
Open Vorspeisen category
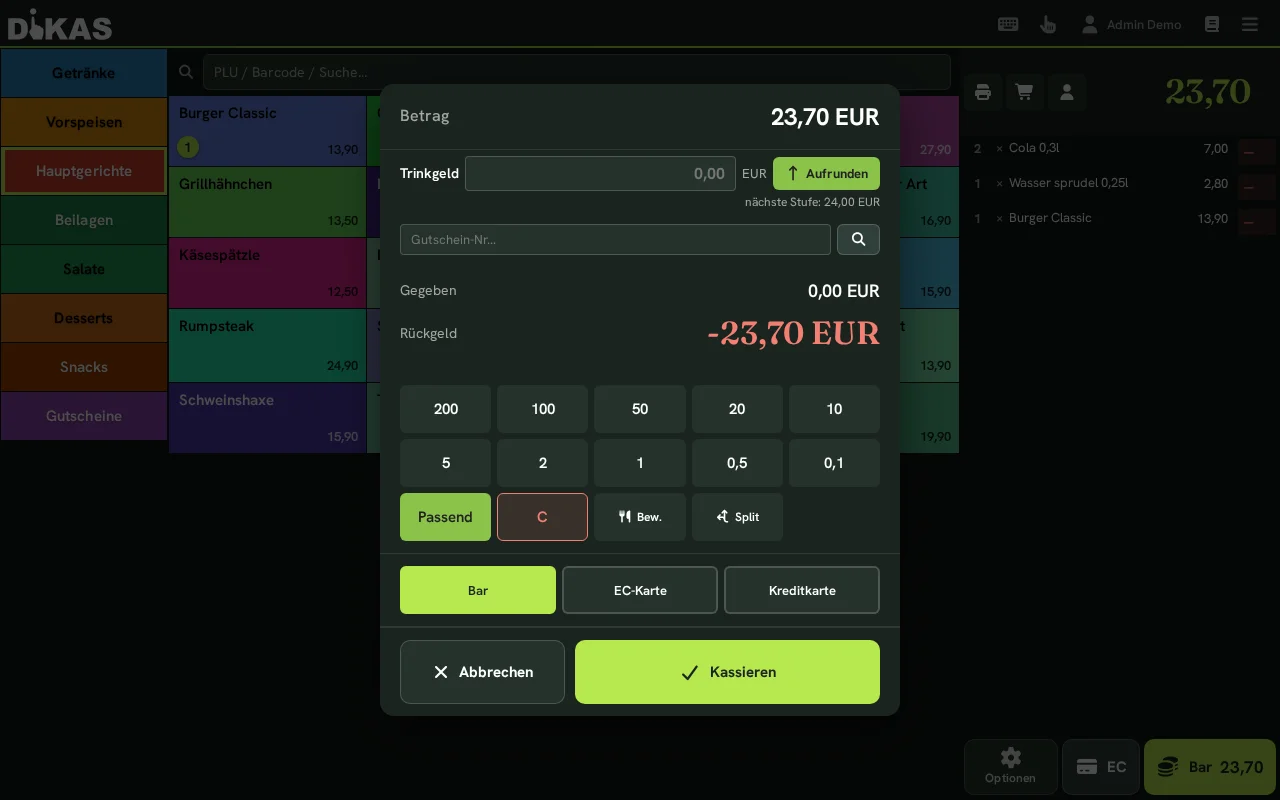[84, 122]
